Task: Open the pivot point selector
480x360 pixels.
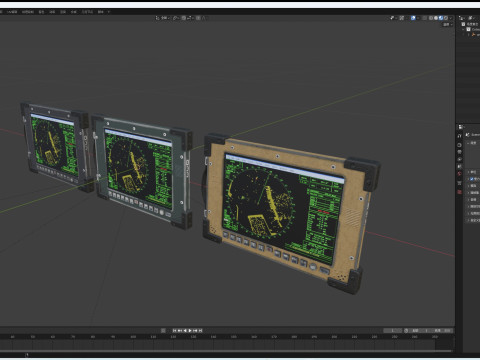Action: click(176, 18)
